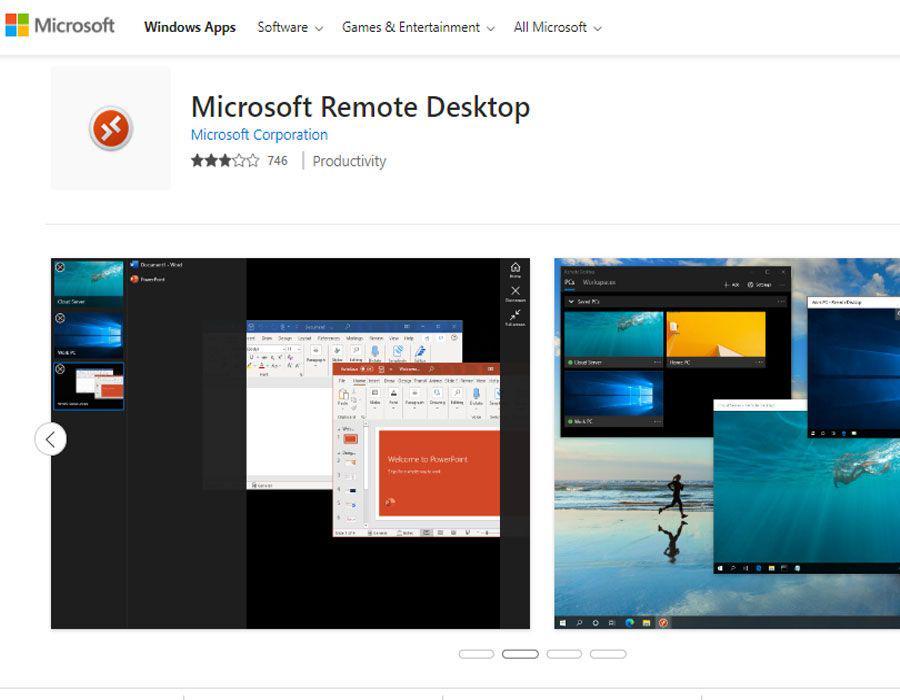The image size is (900, 700).
Task: Select the second carousel page indicator
Action: point(520,654)
